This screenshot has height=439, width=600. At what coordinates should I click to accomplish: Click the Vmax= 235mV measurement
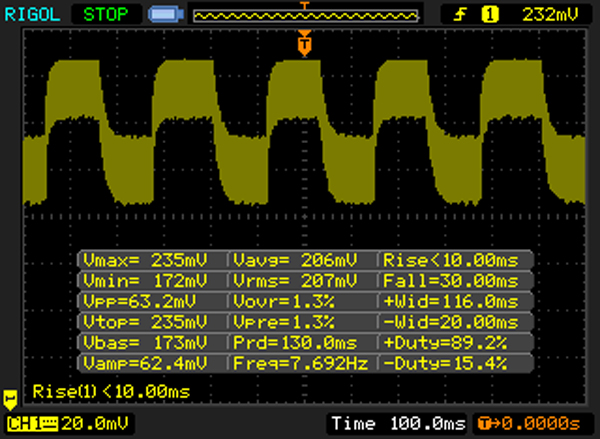point(145,260)
